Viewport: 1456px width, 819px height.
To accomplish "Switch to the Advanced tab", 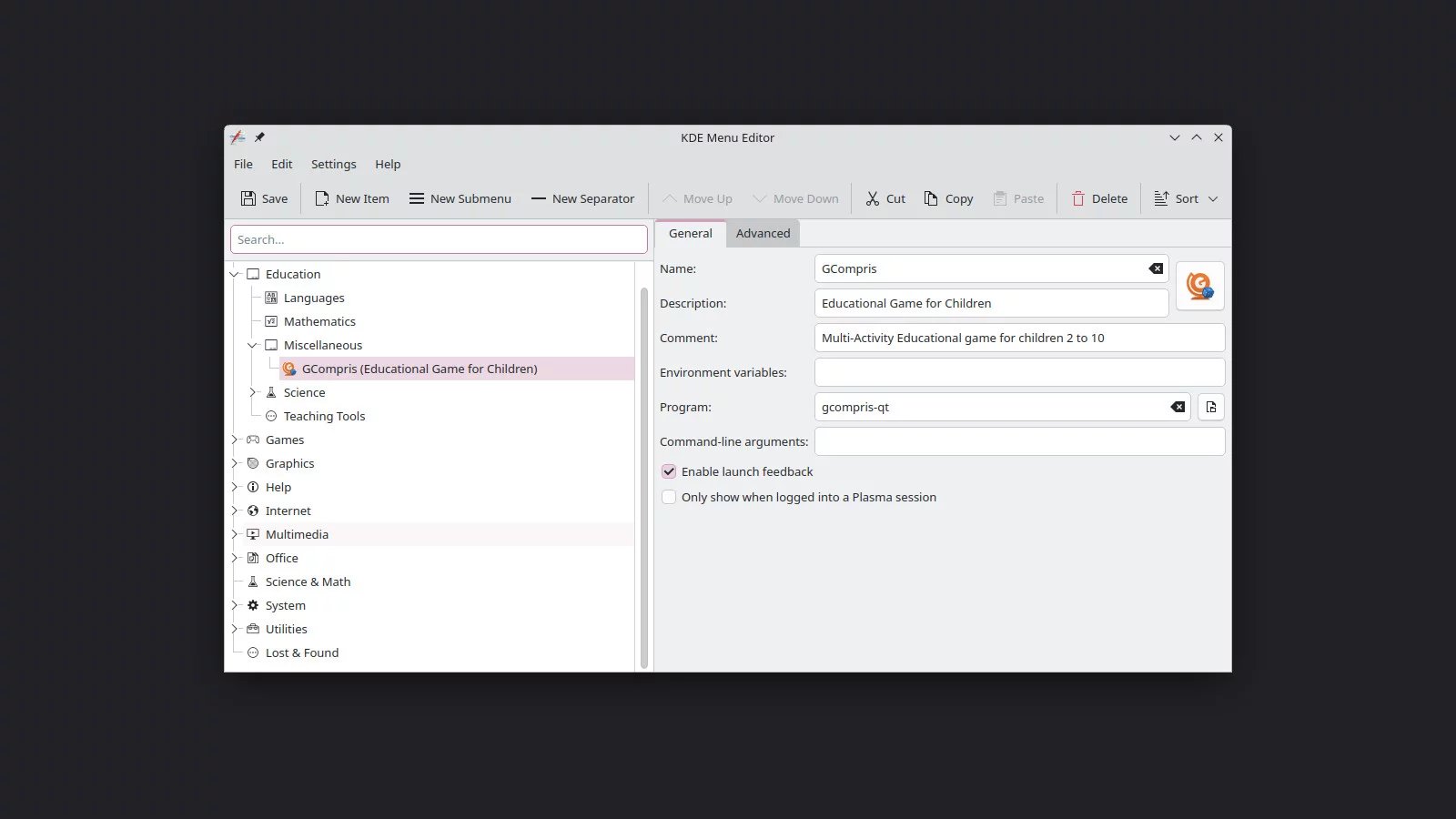I will point(763,233).
